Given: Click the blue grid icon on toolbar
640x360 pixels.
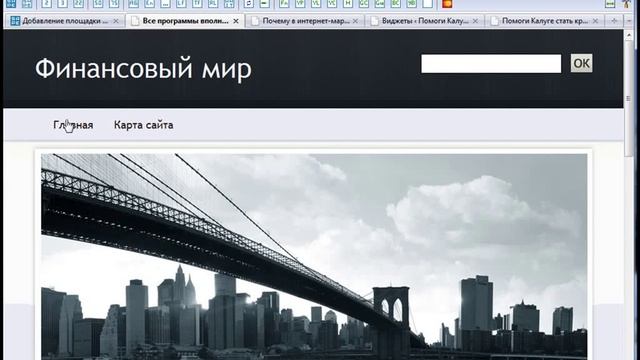Looking at the screenshot, I should 11,4.
